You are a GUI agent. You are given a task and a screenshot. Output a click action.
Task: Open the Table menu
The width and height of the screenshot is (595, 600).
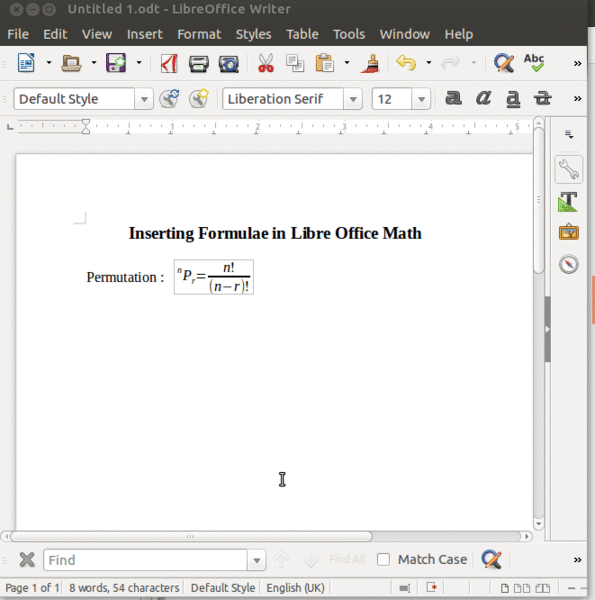tap(302, 34)
